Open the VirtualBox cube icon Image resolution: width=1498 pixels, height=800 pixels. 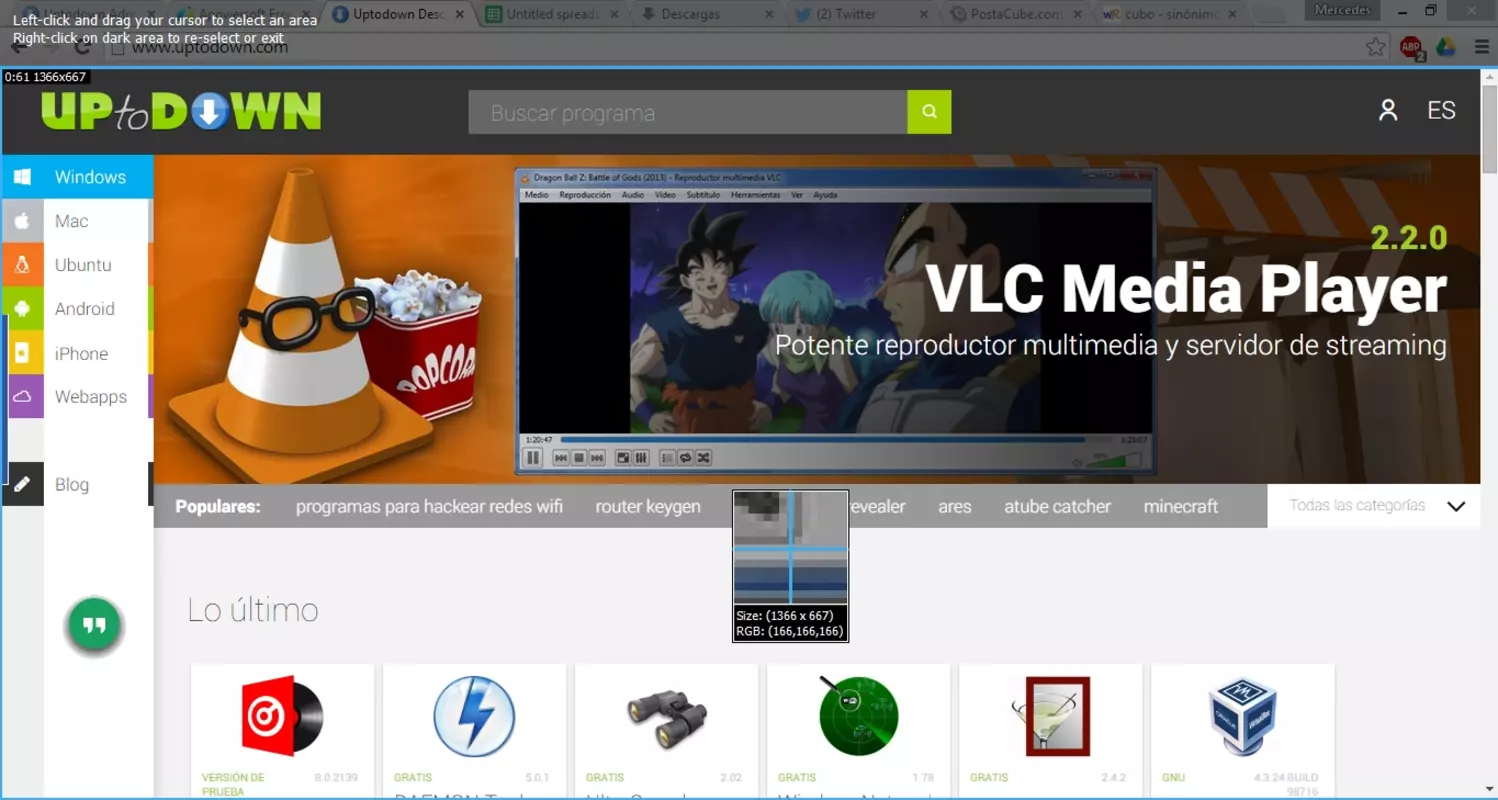(1242, 715)
